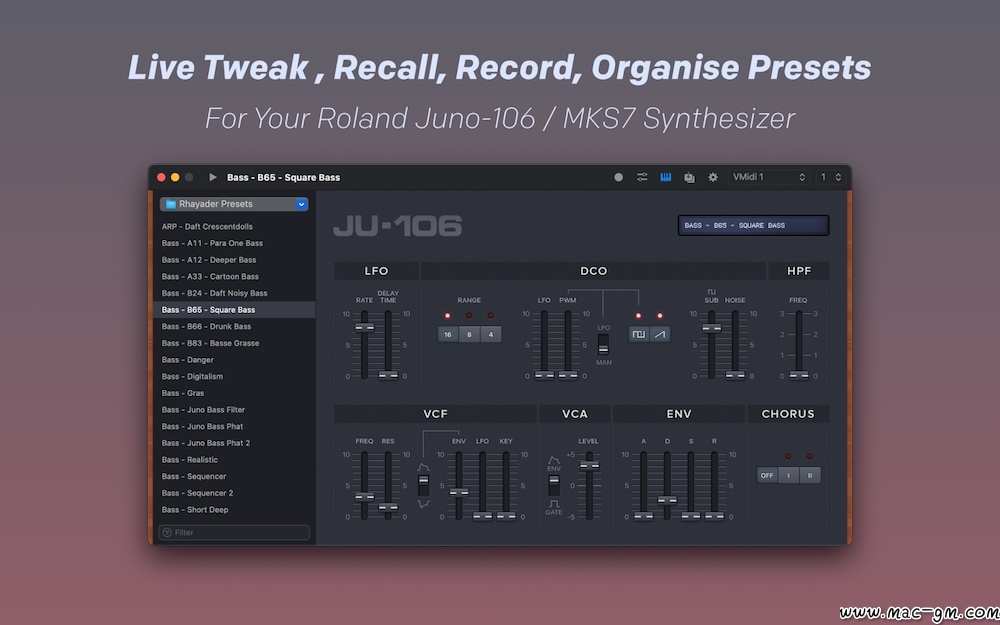Select preset Bass - Juno Bass Phat 2
The image size is (1000, 625).
point(234,443)
